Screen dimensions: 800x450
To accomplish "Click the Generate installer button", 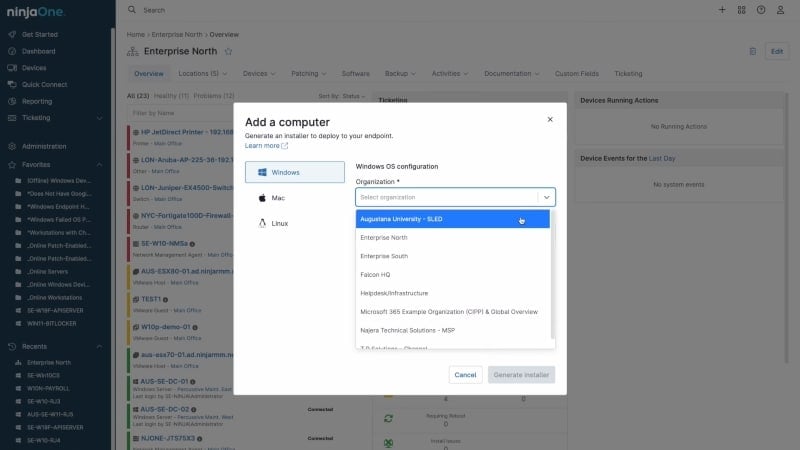I will point(521,374).
